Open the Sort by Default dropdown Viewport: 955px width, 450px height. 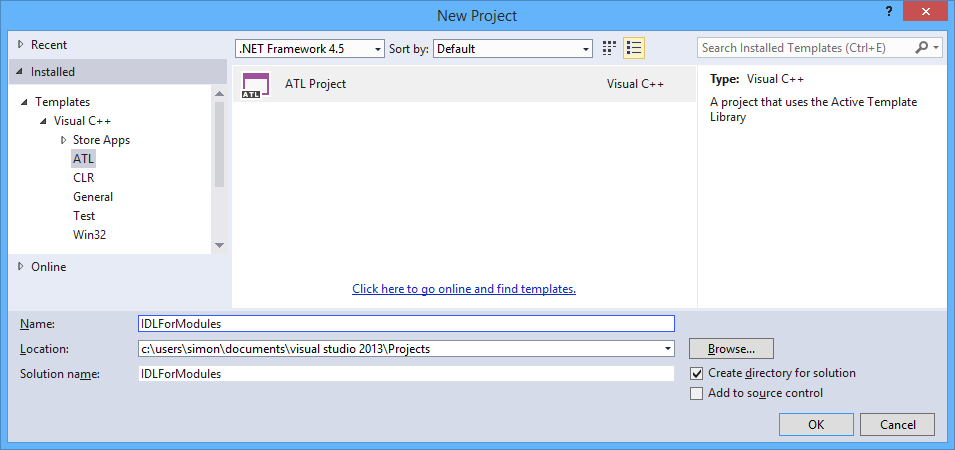coord(513,49)
